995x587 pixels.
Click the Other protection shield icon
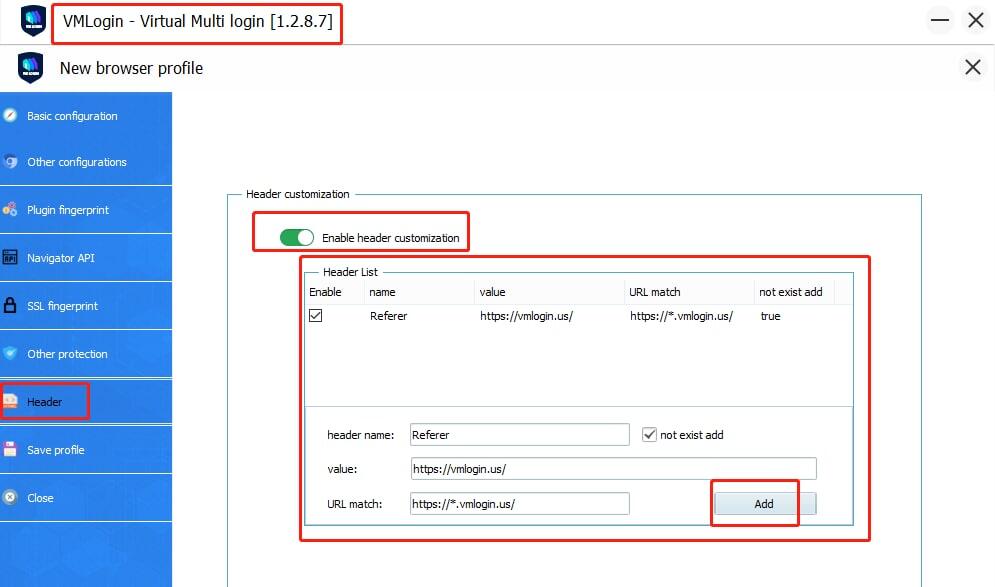click(x=10, y=354)
